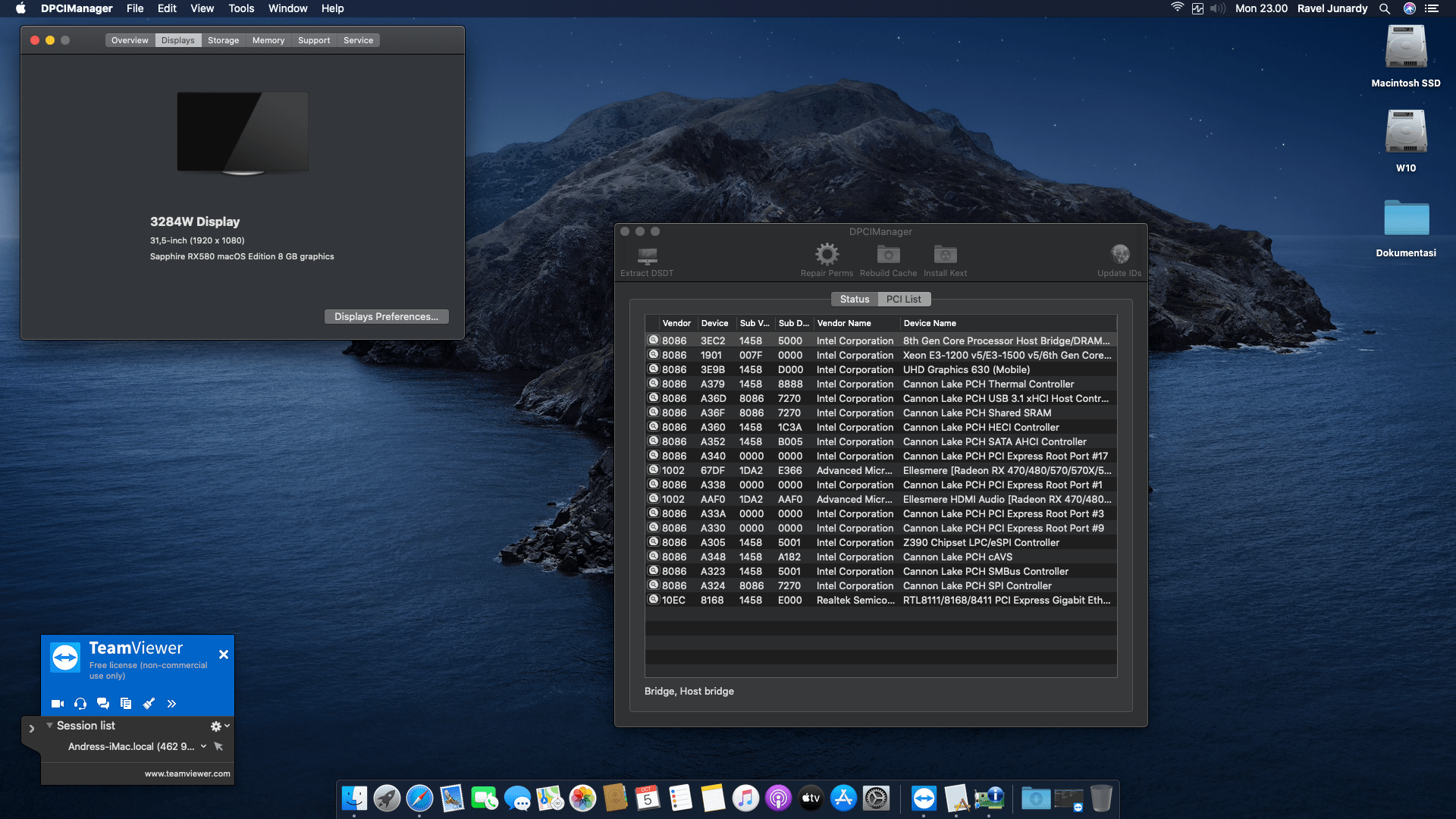
Task: Click the Repair Perms gear icon
Action: 827,254
